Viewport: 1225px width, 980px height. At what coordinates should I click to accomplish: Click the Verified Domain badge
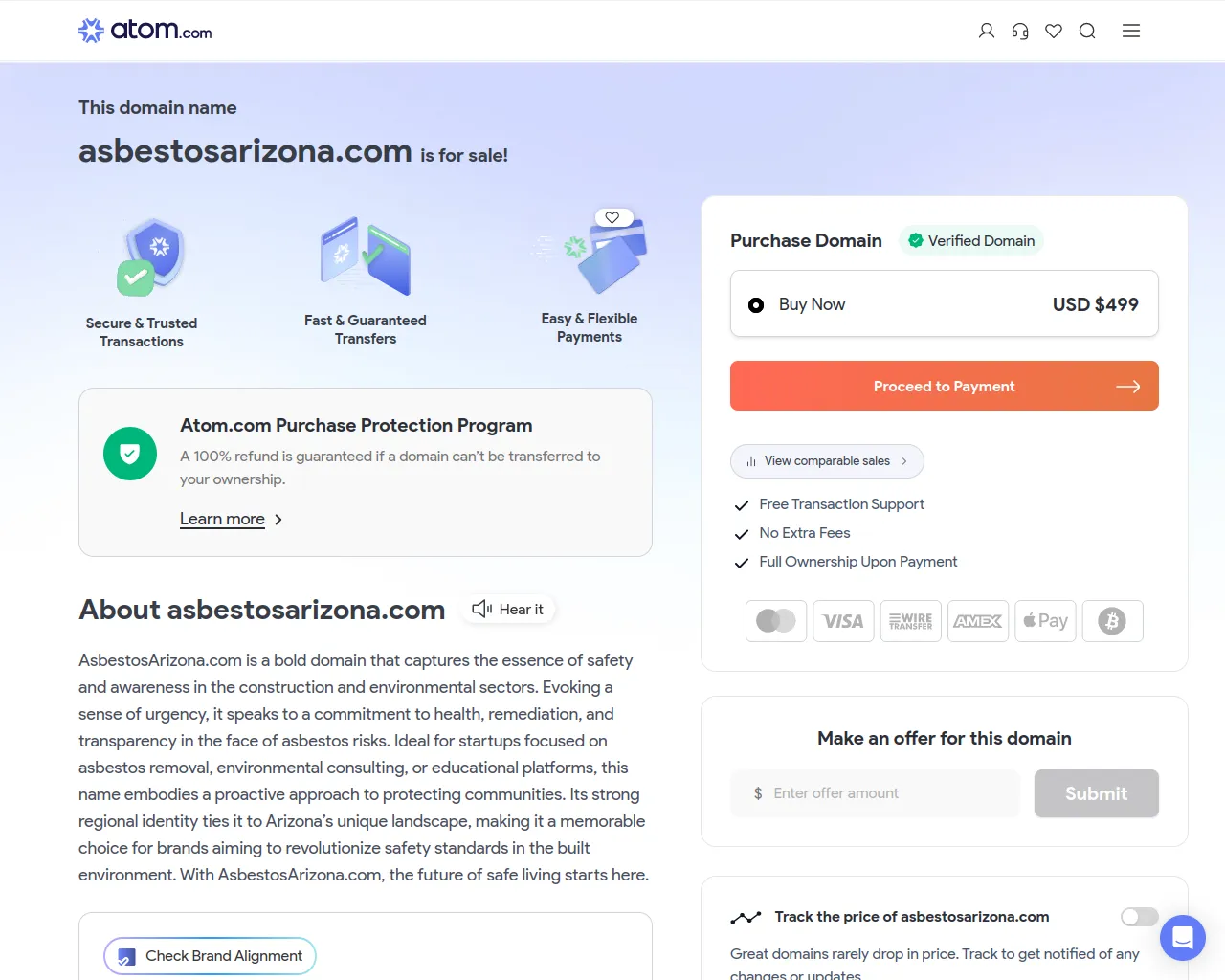pos(971,241)
